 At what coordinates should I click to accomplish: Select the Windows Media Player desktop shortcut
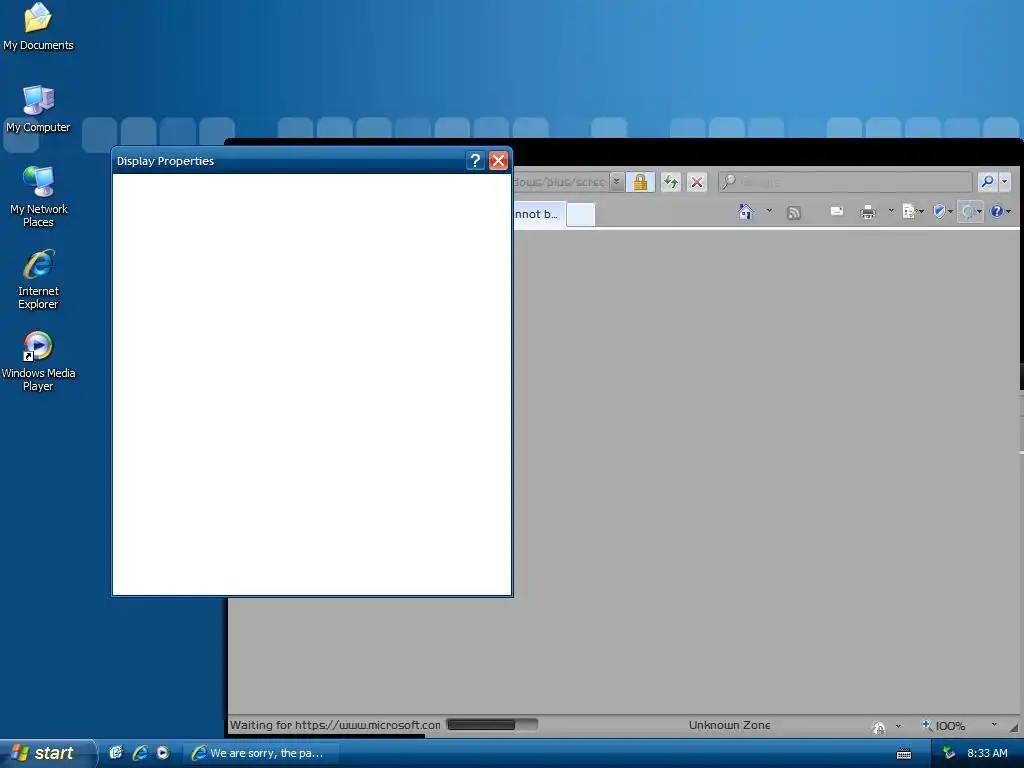point(38,361)
